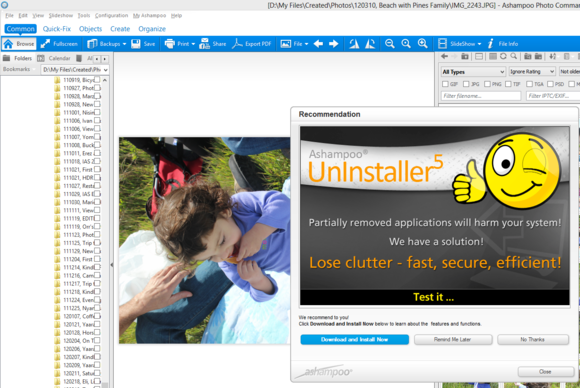Open the Backups dropdown arrow
This screenshot has height=388, width=580.
click(x=124, y=44)
